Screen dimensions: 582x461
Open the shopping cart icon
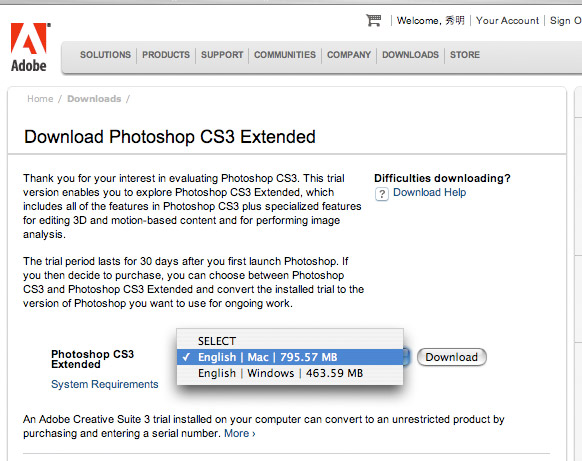coord(373,20)
